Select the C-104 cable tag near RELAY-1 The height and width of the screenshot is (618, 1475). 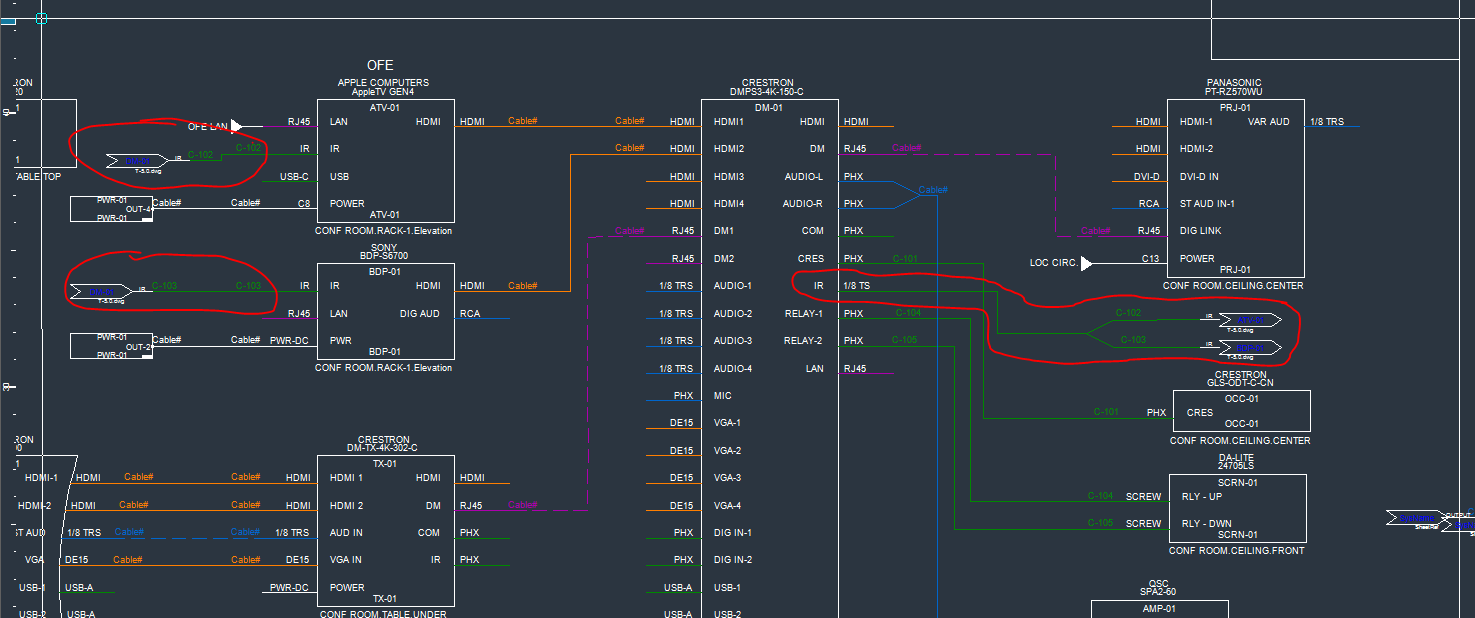(907, 313)
